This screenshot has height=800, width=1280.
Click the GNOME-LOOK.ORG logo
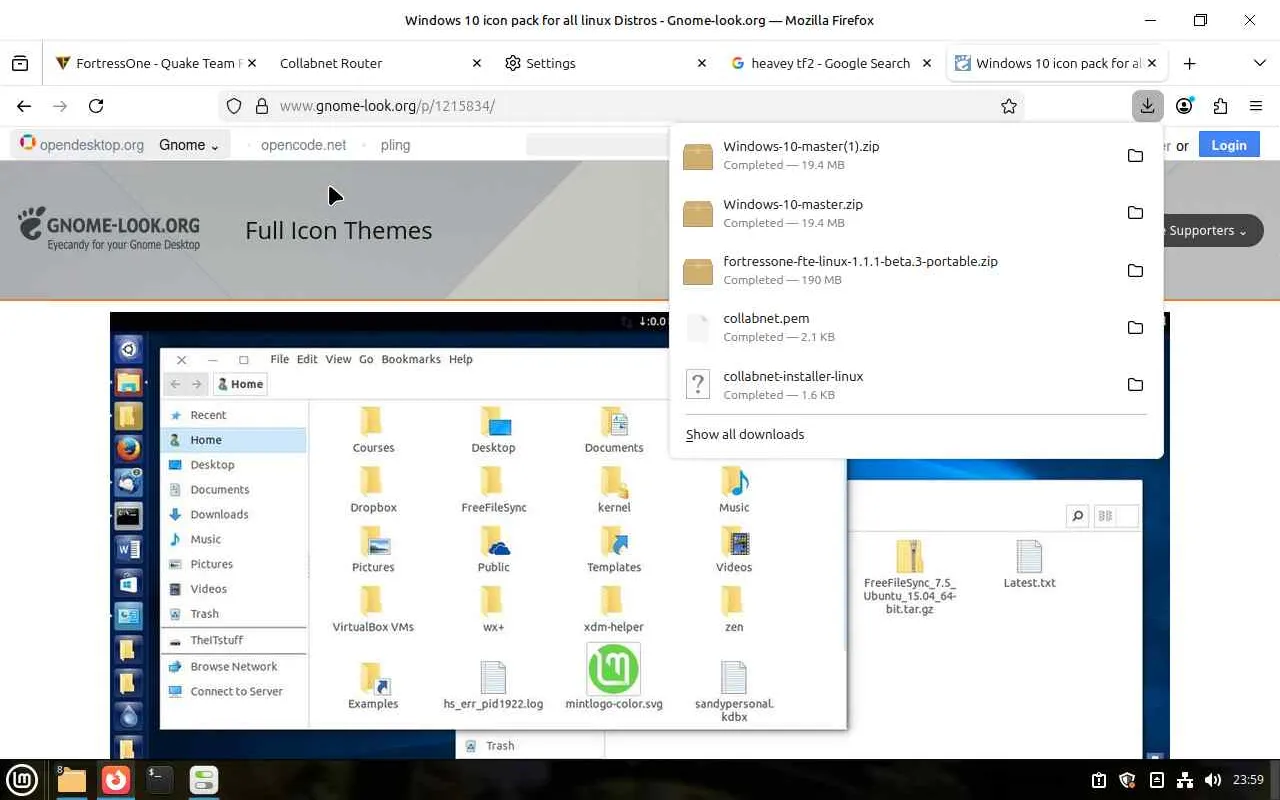pyautogui.click(x=109, y=229)
